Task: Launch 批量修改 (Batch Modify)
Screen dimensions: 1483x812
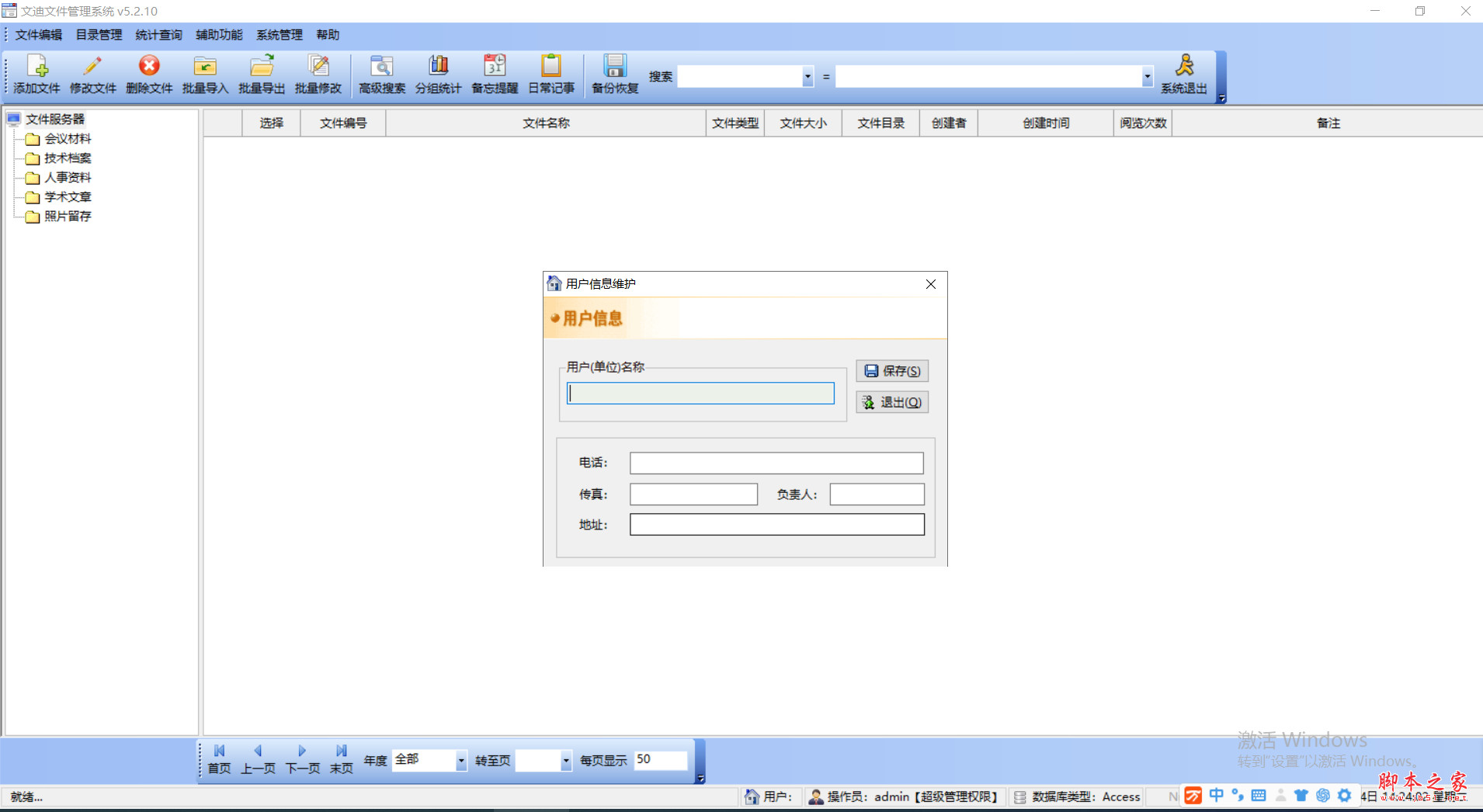Action: coord(318,74)
